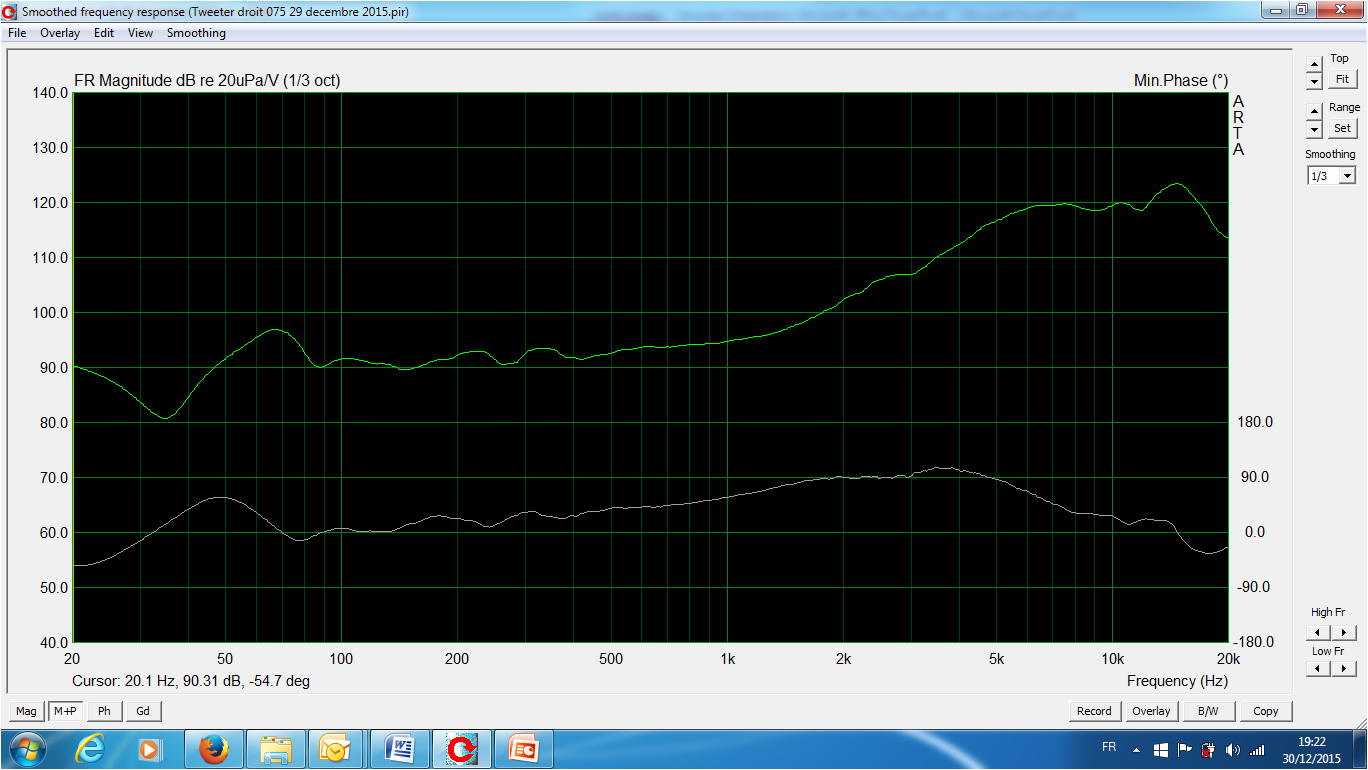The height and width of the screenshot is (770, 1368).
Task: Click the Range up arrow stepper
Action: click(1314, 112)
